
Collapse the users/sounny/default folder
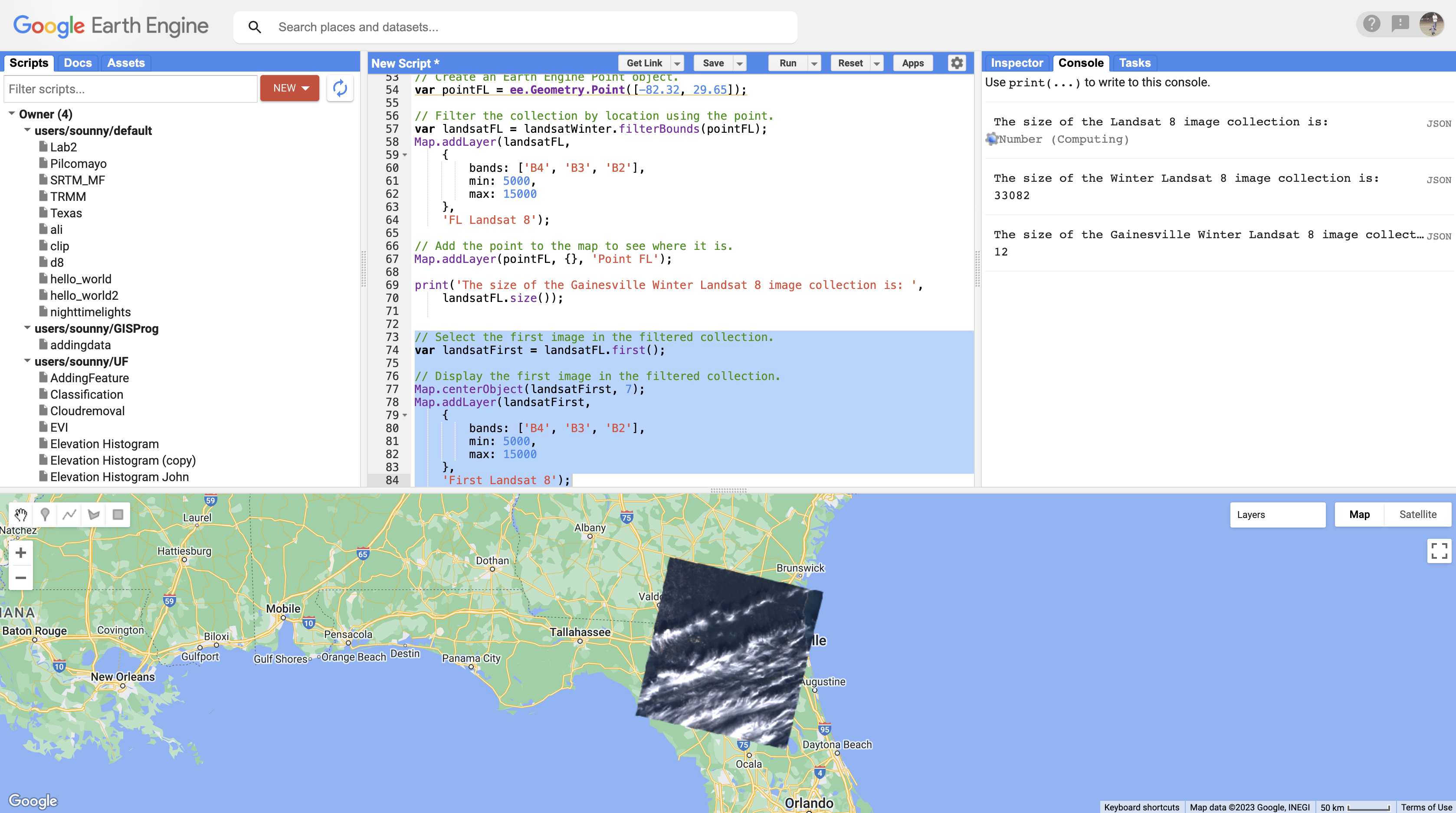(x=27, y=131)
